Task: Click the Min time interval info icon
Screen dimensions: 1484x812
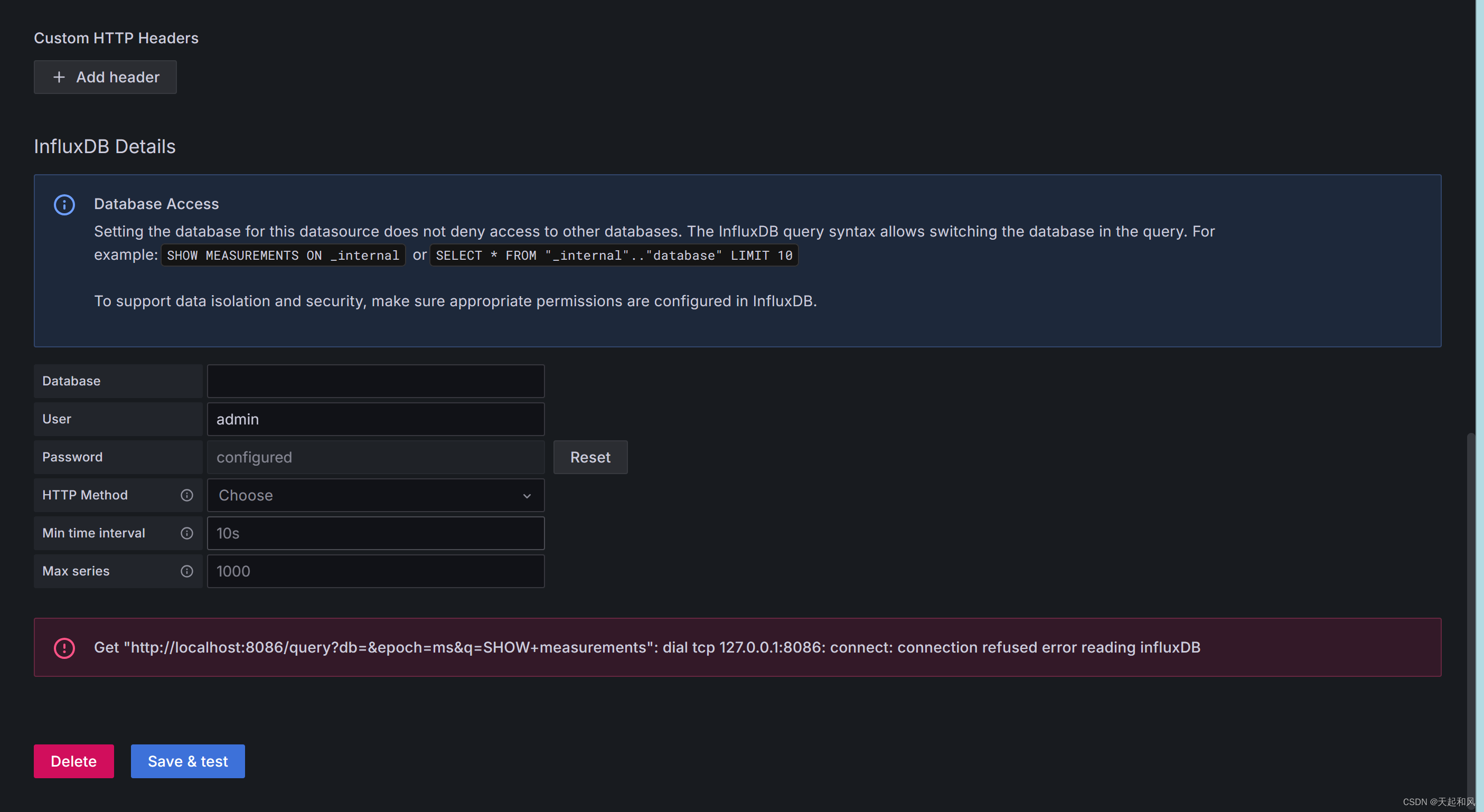Action: tap(186, 533)
